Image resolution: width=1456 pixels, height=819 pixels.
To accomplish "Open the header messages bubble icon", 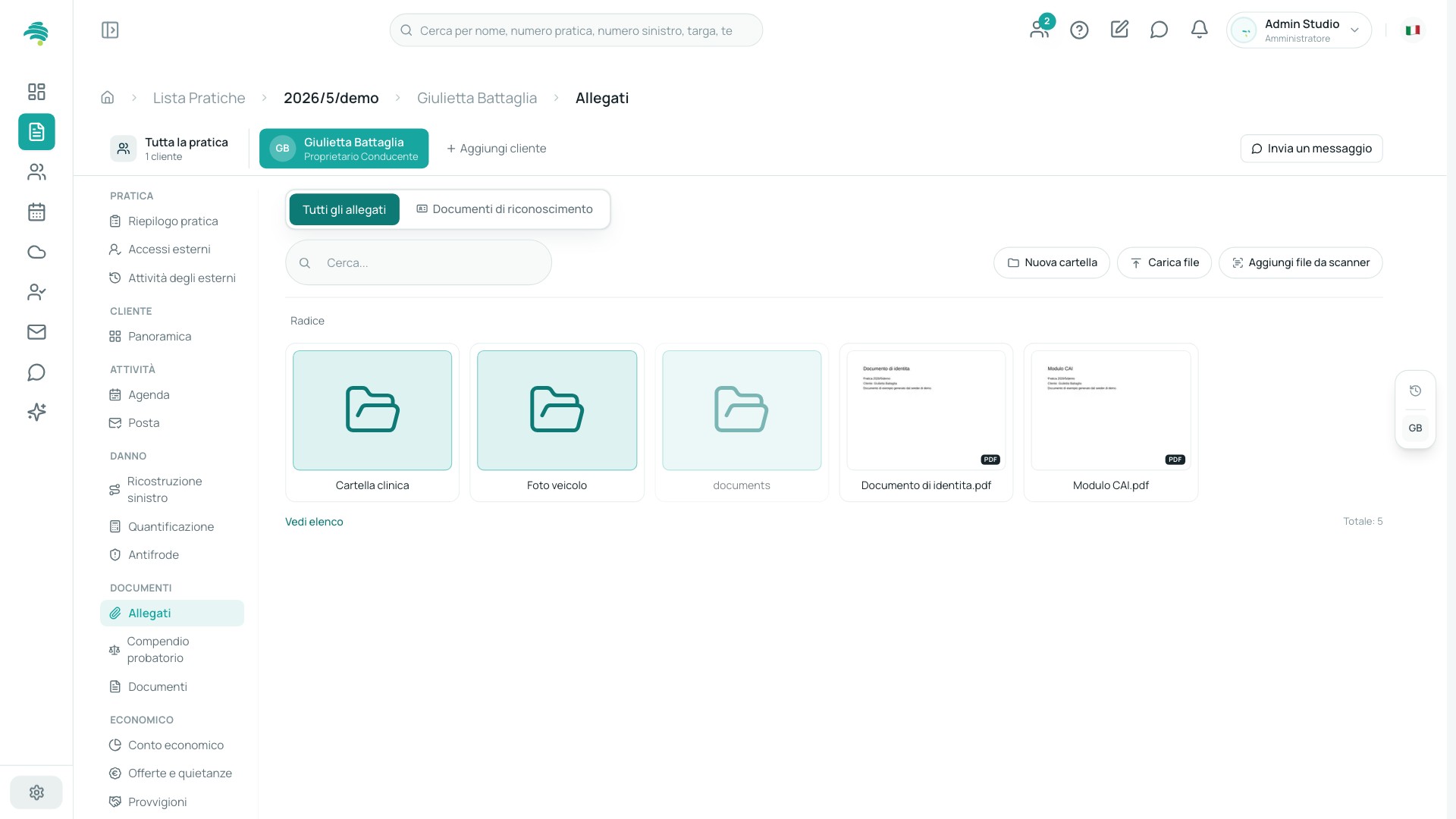I will click(x=1159, y=30).
